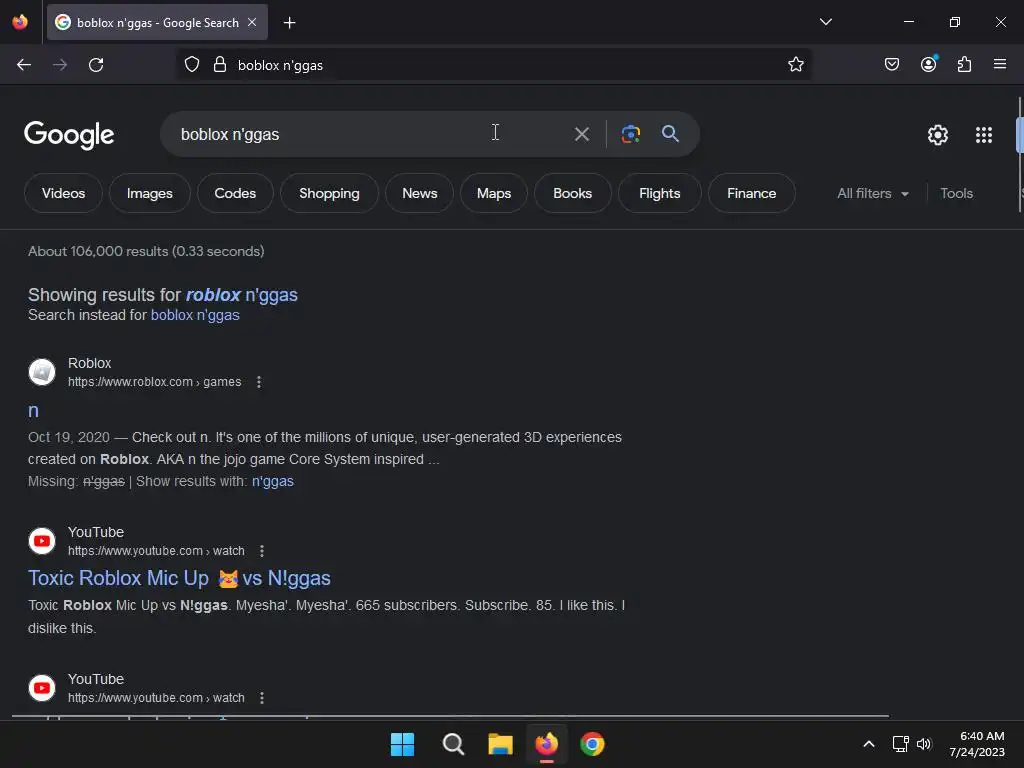
Task: Select the Books filter
Action: coord(573,193)
